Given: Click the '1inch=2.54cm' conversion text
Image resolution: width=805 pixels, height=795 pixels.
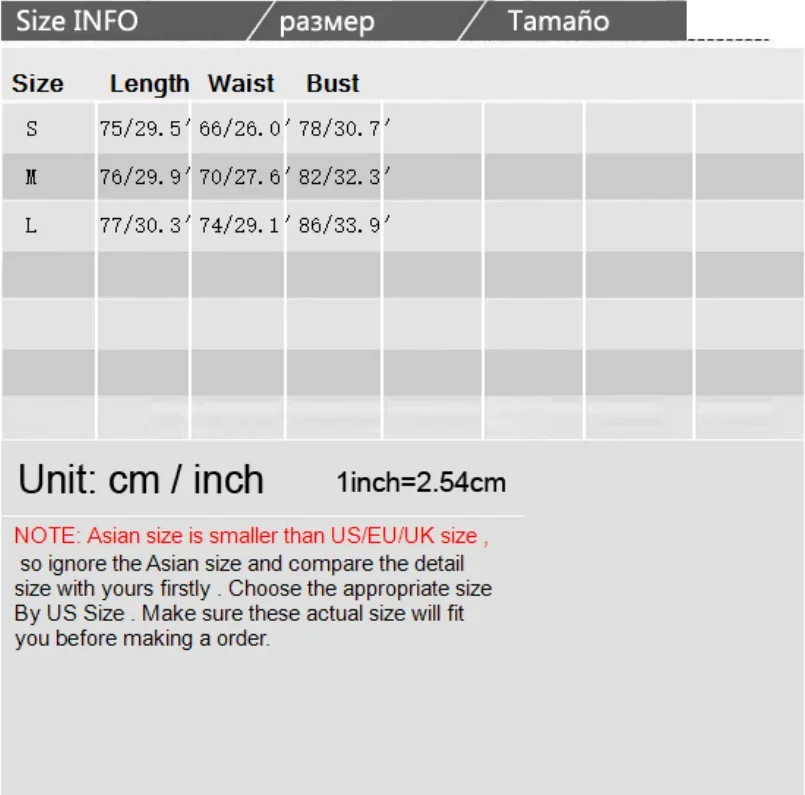Looking at the screenshot, I should click(421, 482).
